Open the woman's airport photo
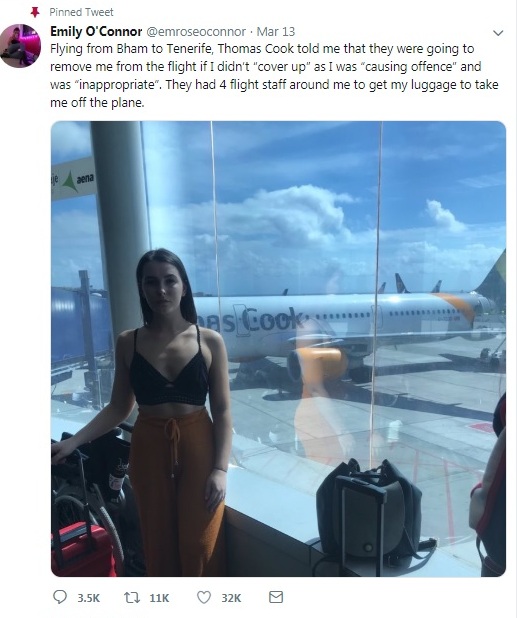The height and width of the screenshot is (618, 517). point(278,349)
